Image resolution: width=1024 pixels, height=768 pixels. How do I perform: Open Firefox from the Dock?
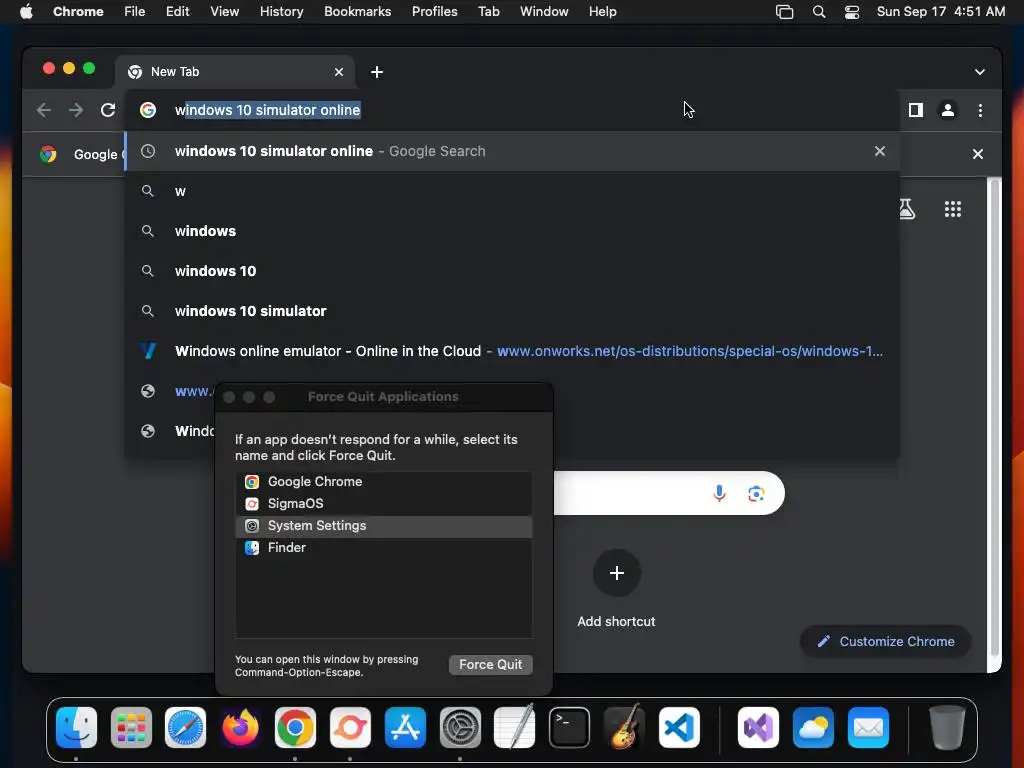240,727
